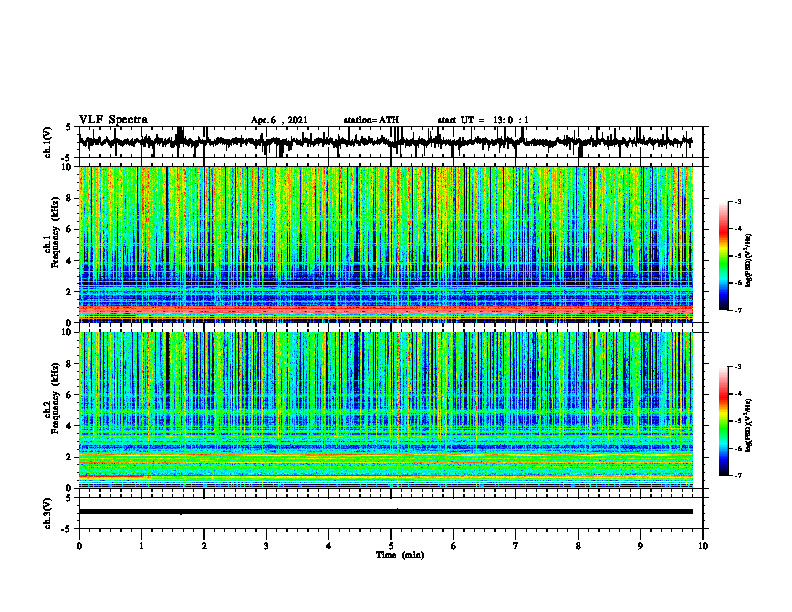Image resolution: width=792 pixels, height=612 pixels.
Task: Click the "-3" tick on ch.2 color scale
Action: tap(738, 367)
